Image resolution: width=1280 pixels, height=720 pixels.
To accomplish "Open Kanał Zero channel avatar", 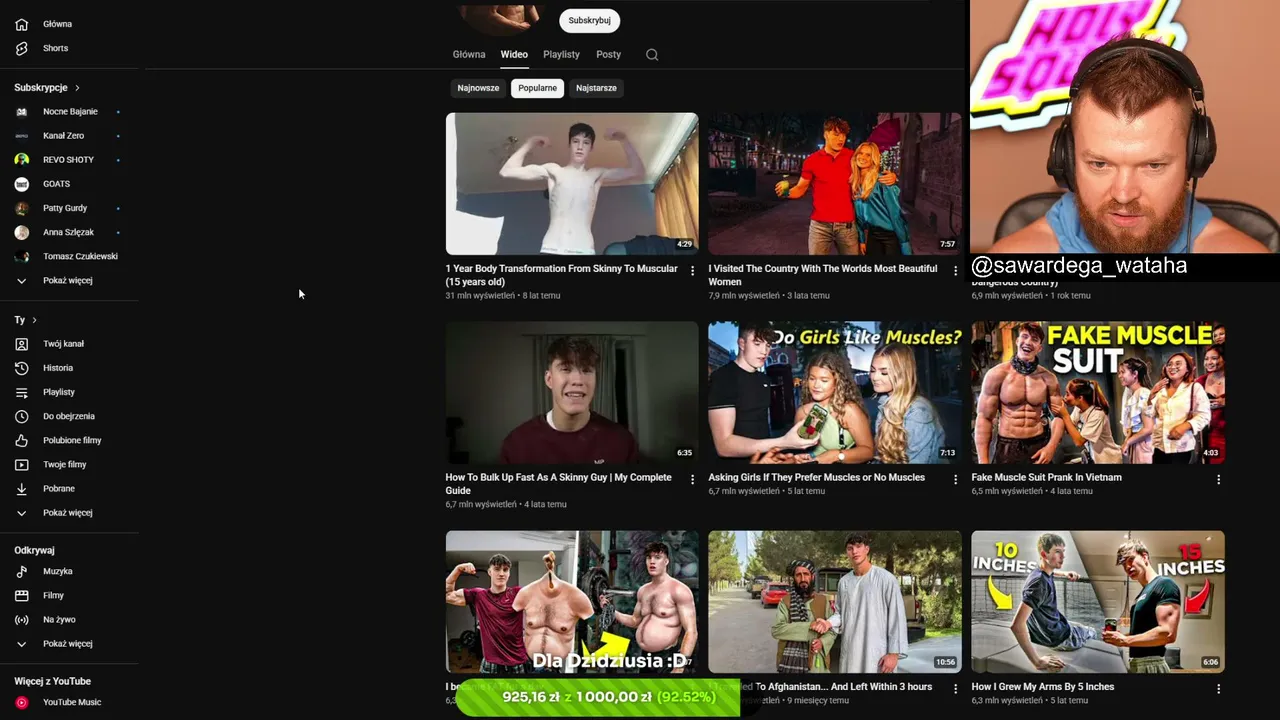I will (x=22, y=136).
